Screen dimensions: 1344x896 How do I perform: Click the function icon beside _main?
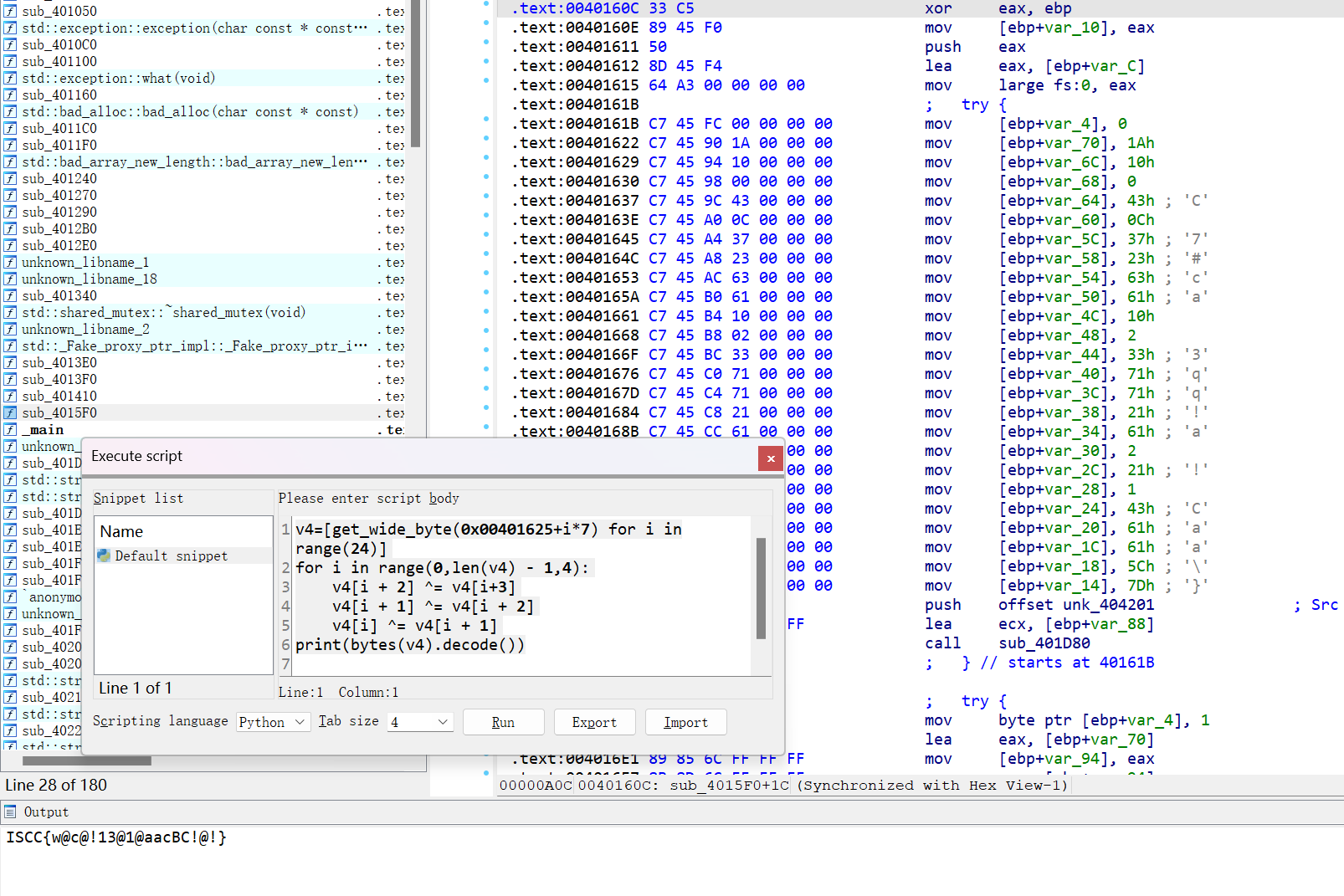[10, 430]
